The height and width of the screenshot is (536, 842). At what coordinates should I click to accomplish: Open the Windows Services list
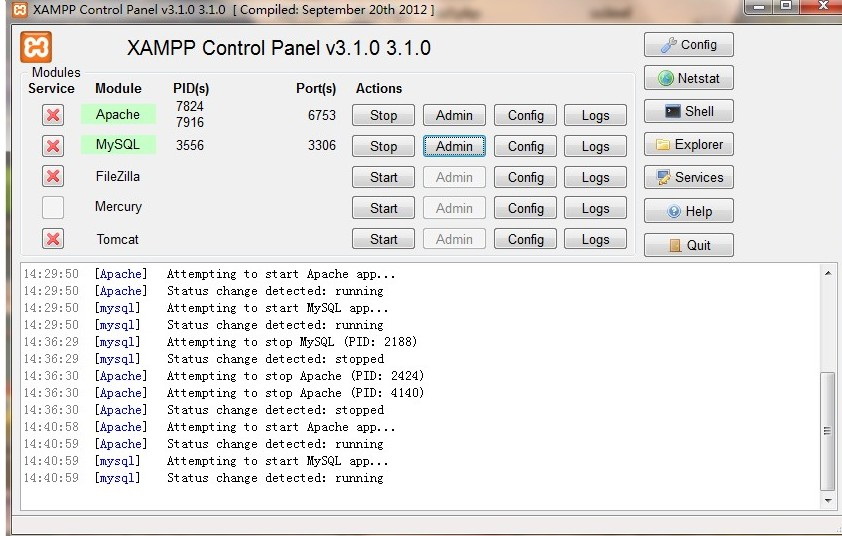(x=688, y=177)
